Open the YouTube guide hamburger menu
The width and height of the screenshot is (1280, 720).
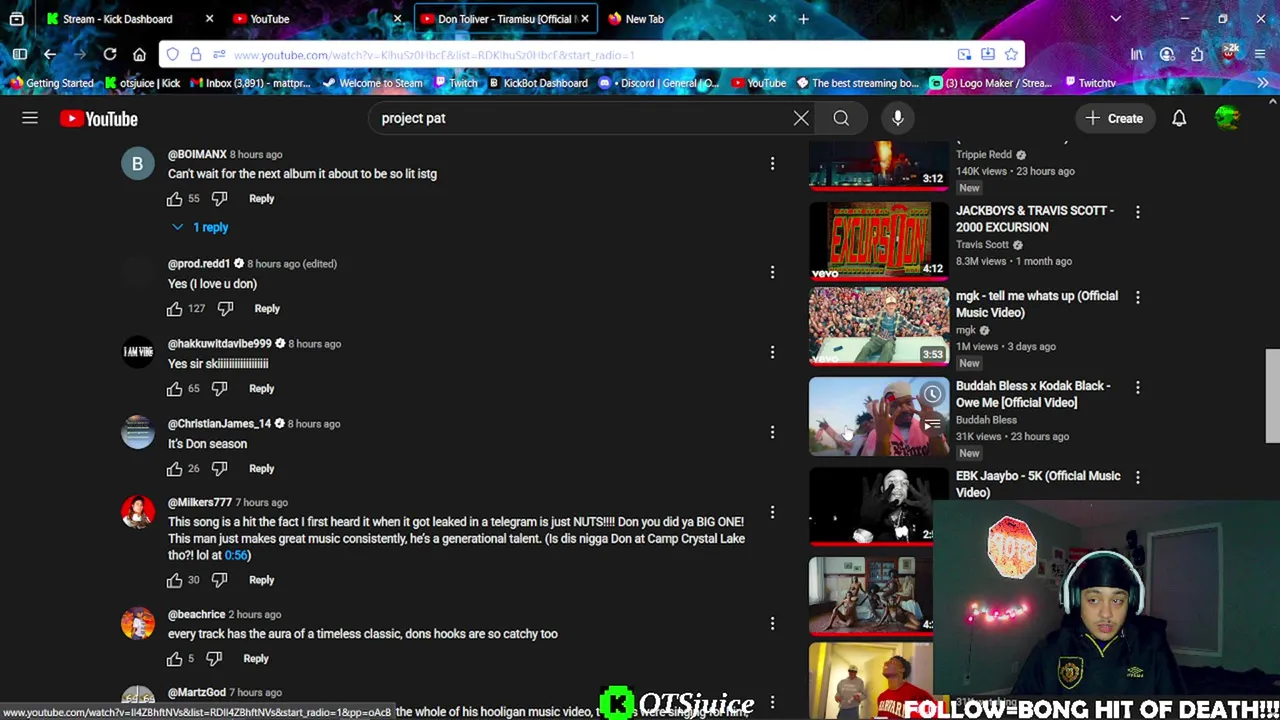tap(30, 118)
